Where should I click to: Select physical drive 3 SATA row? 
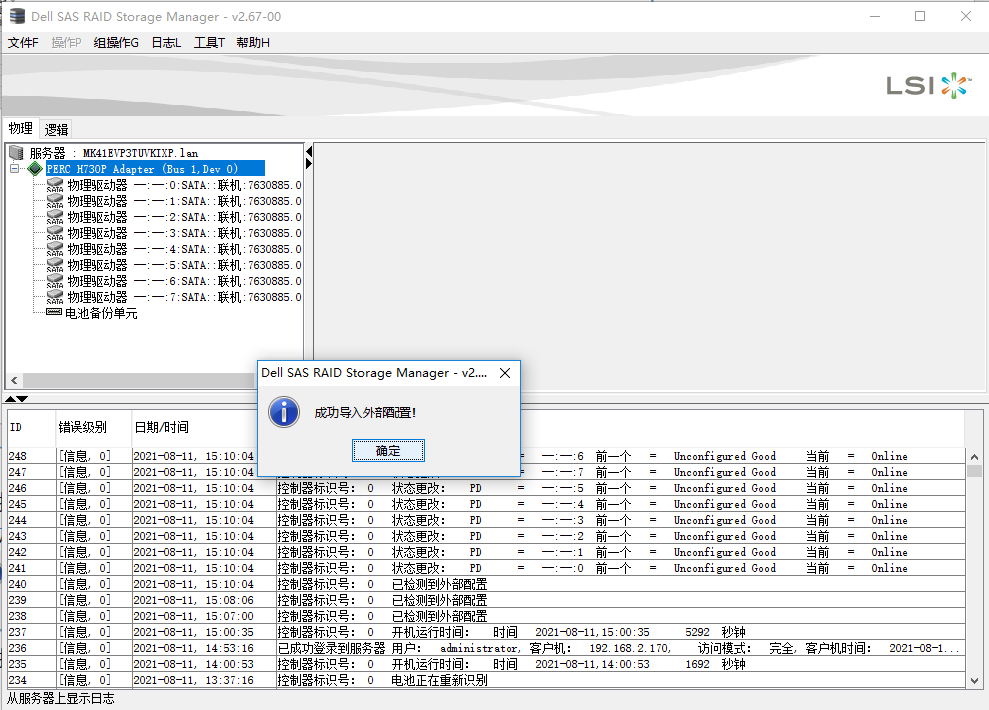click(x=184, y=233)
